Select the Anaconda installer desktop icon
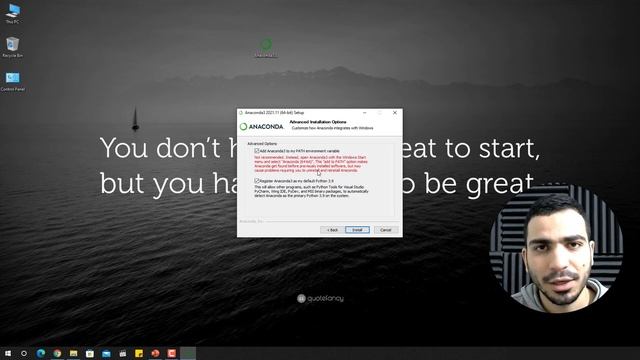Image resolution: width=640 pixels, height=360 pixels. coord(266,48)
